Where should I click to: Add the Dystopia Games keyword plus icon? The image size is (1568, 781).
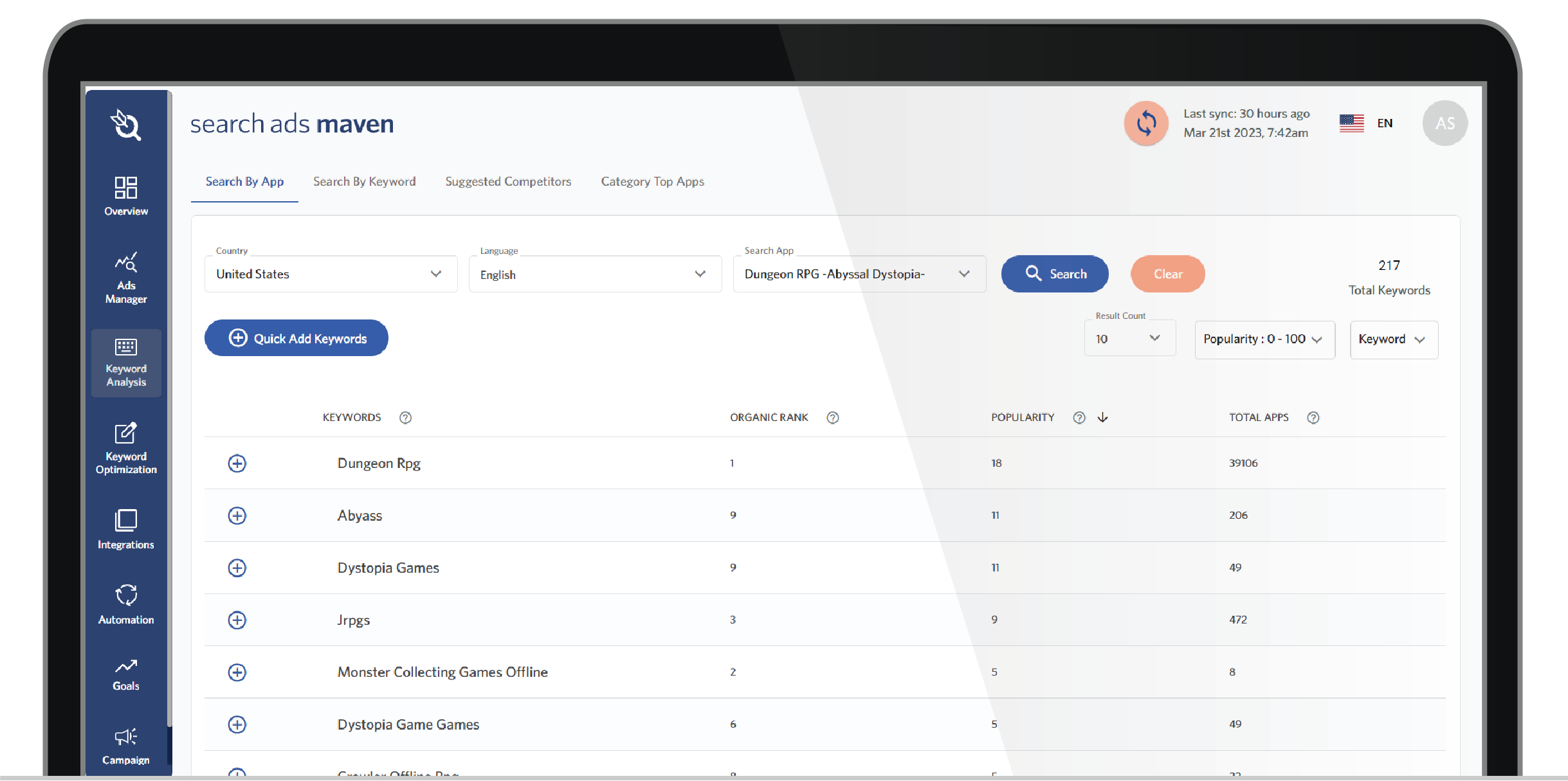click(237, 568)
